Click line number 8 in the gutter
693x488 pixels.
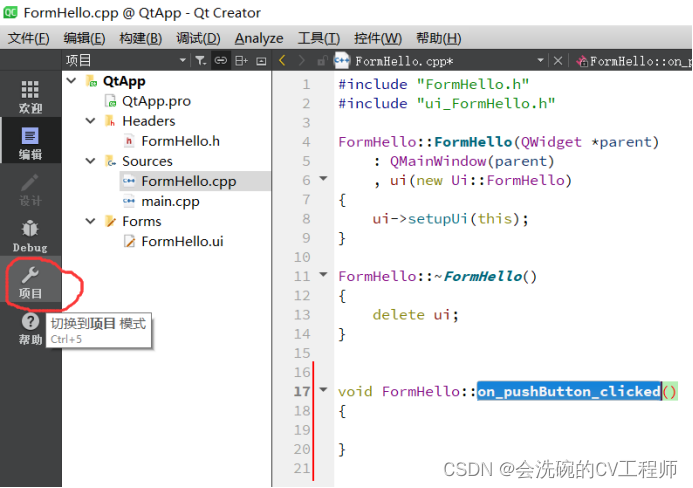(306, 219)
